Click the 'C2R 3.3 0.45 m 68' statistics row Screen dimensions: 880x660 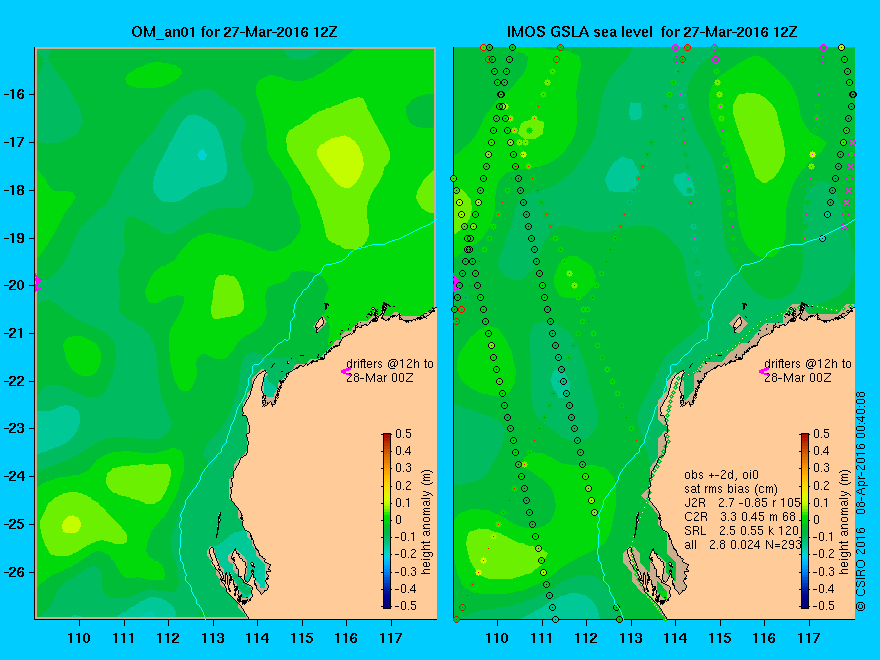pyautogui.click(x=740, y=516)
